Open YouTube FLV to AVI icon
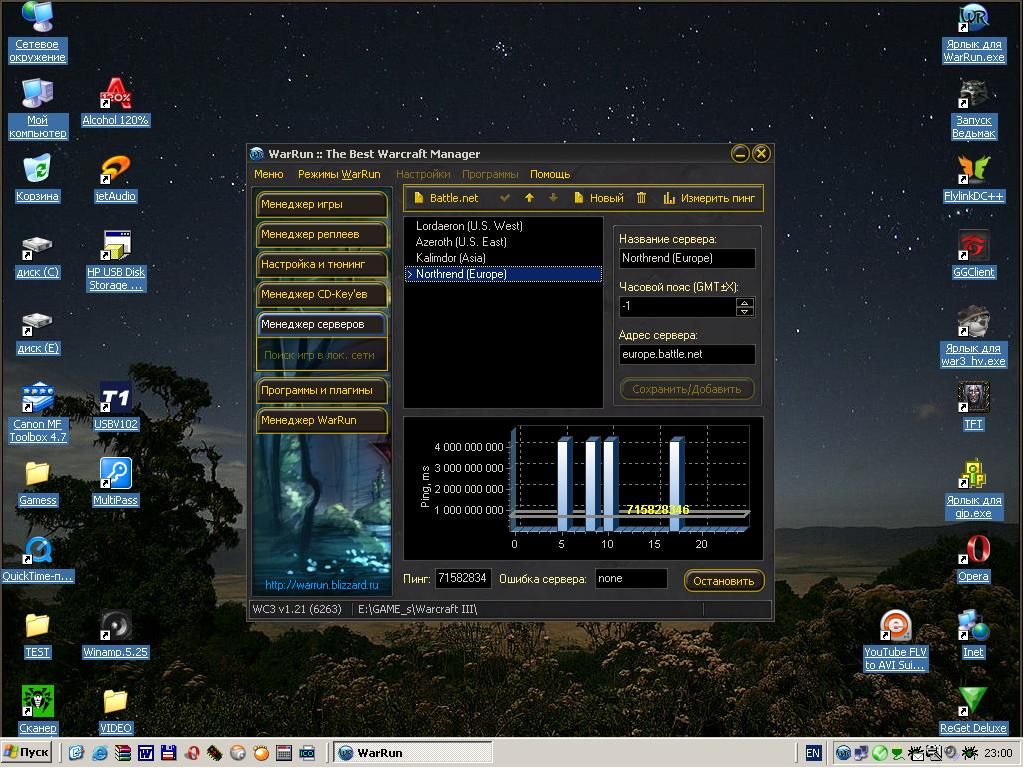The image size is (1024, 768). [x=895, y=641]
